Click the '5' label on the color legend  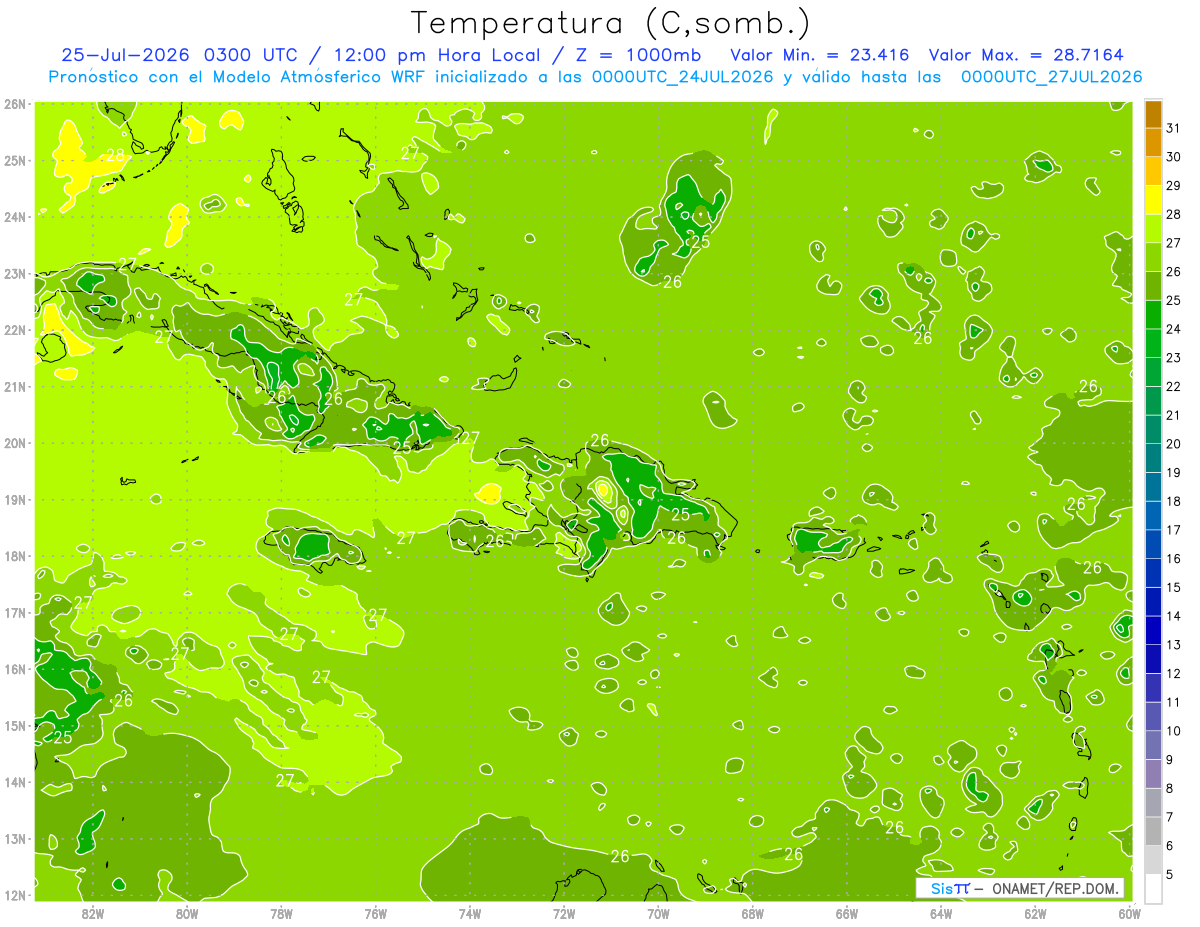(x=1170, y=874)
